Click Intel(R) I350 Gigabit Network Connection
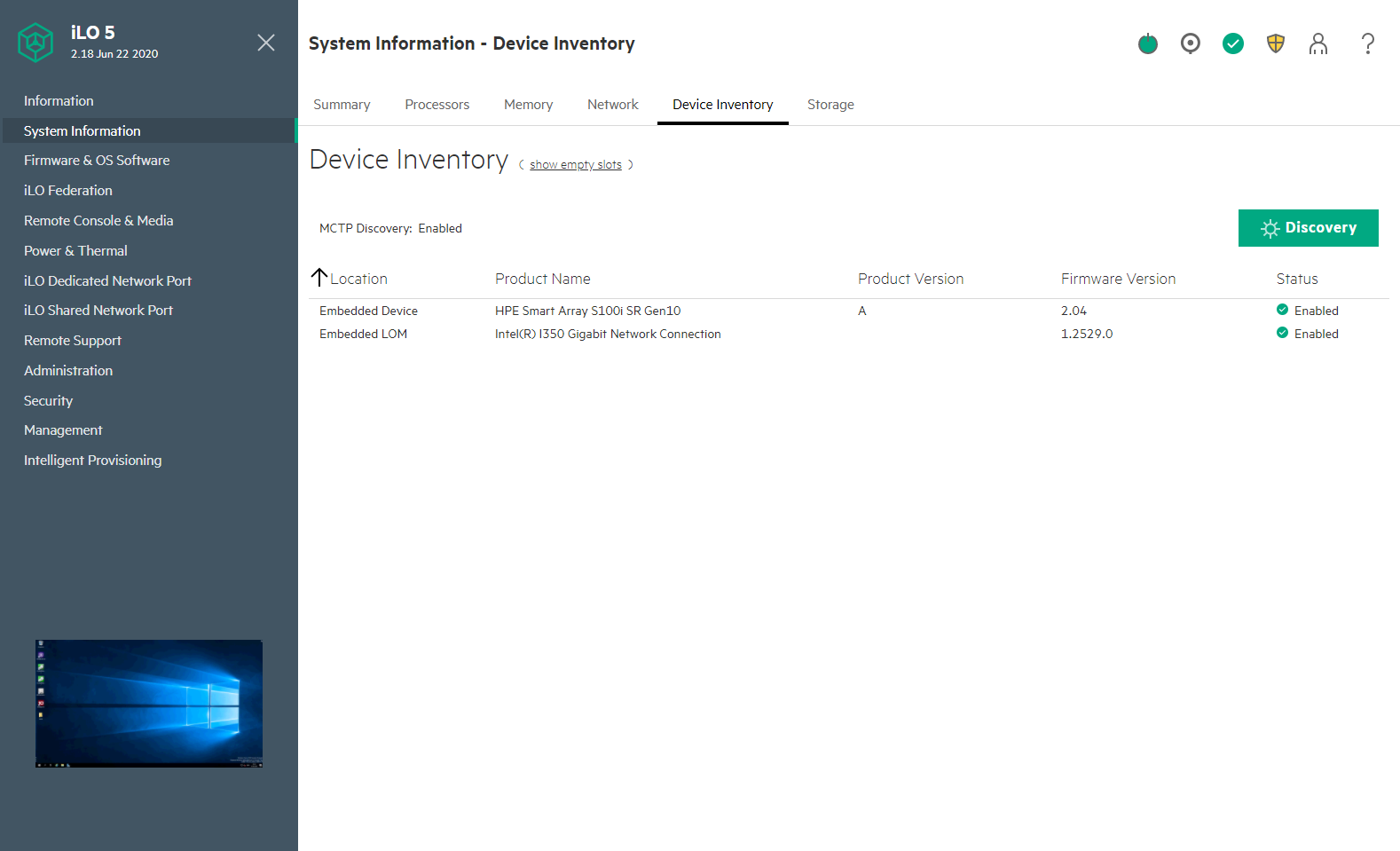This screenshot has width=1400, height=851. click(608, 334)
